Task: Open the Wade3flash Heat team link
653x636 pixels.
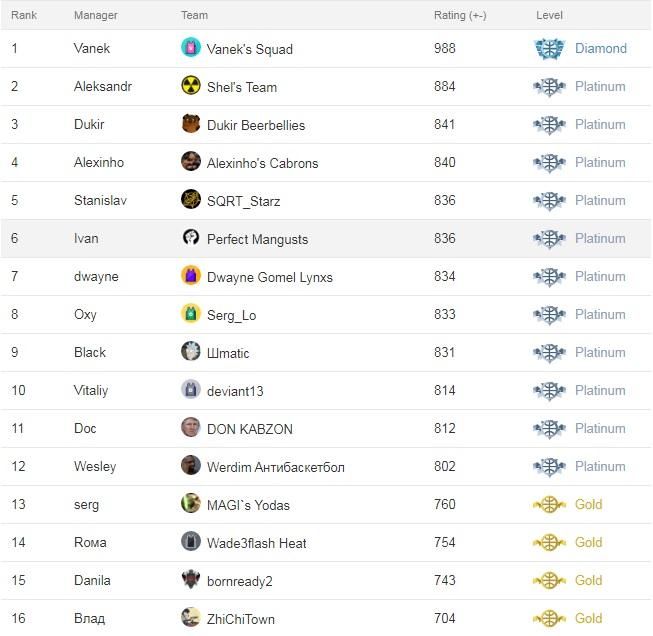Action: [x=257, y=543]
